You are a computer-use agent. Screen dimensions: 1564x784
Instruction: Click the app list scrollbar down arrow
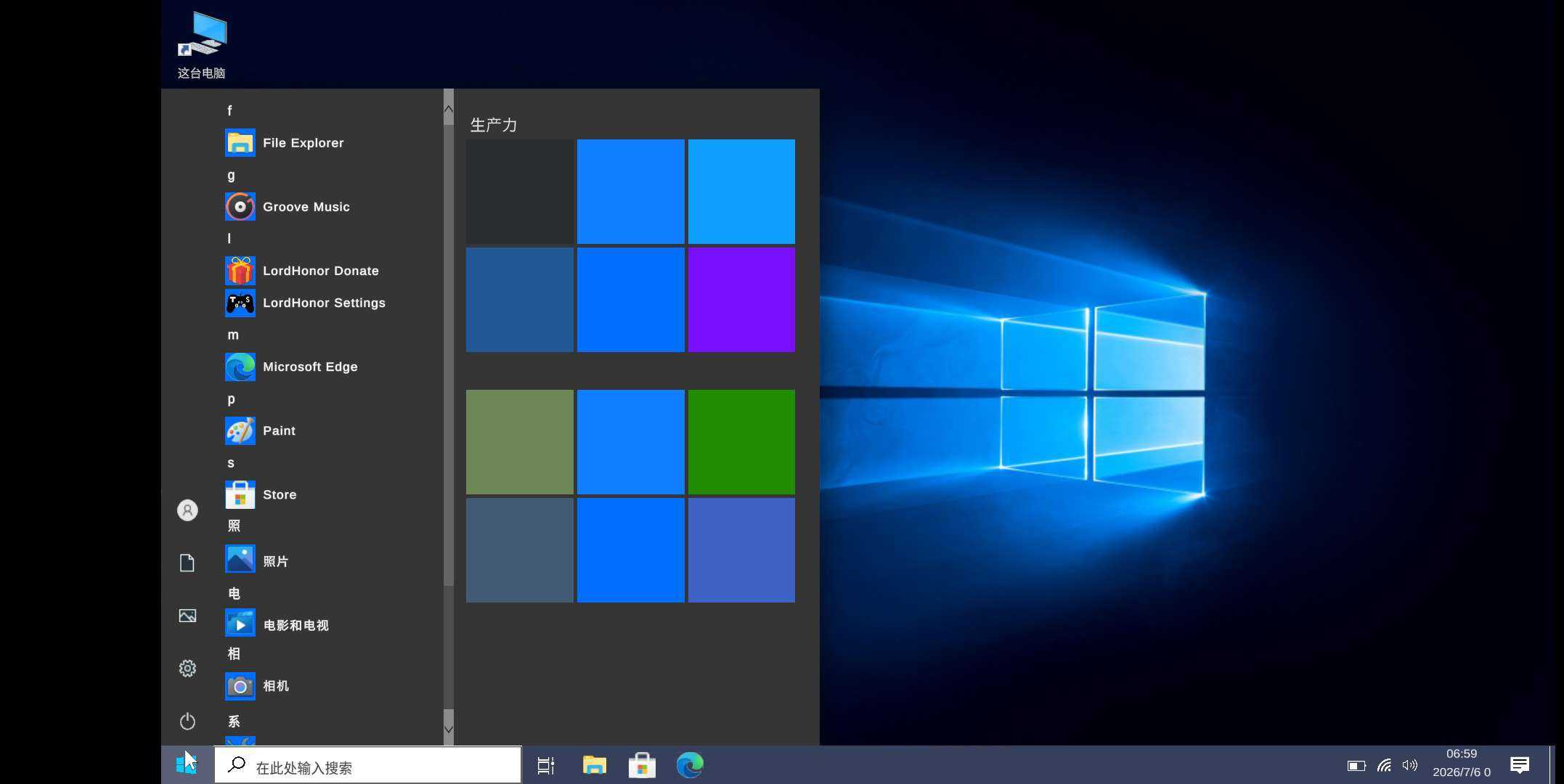coord(449,730)
